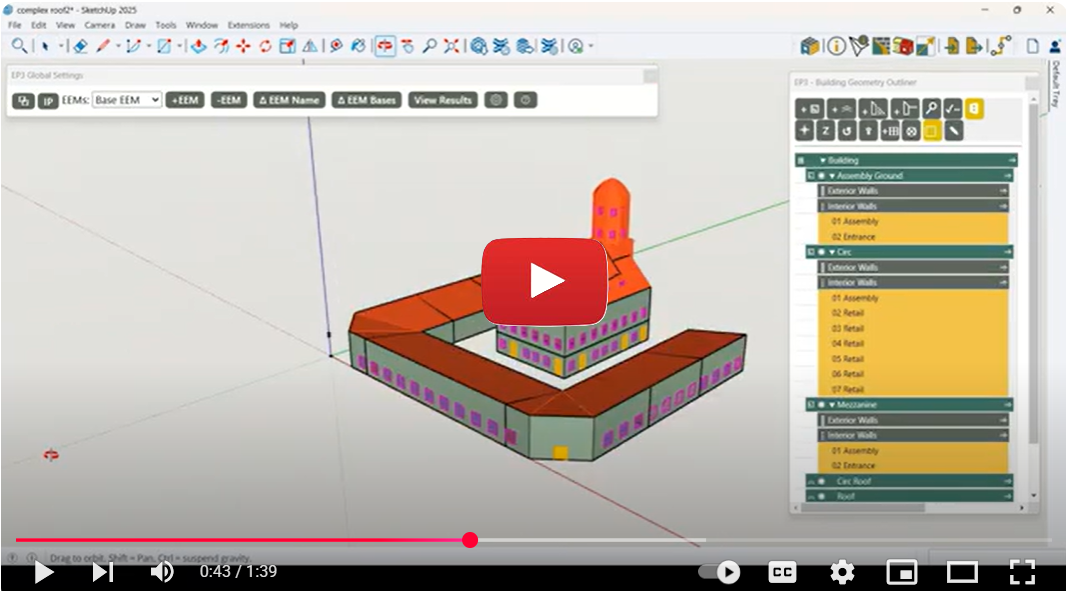The width and height of the screenshot is (1066, 591).
Task: Toggle the upper yellow button in Outliner toolbar
Action: 974,109
